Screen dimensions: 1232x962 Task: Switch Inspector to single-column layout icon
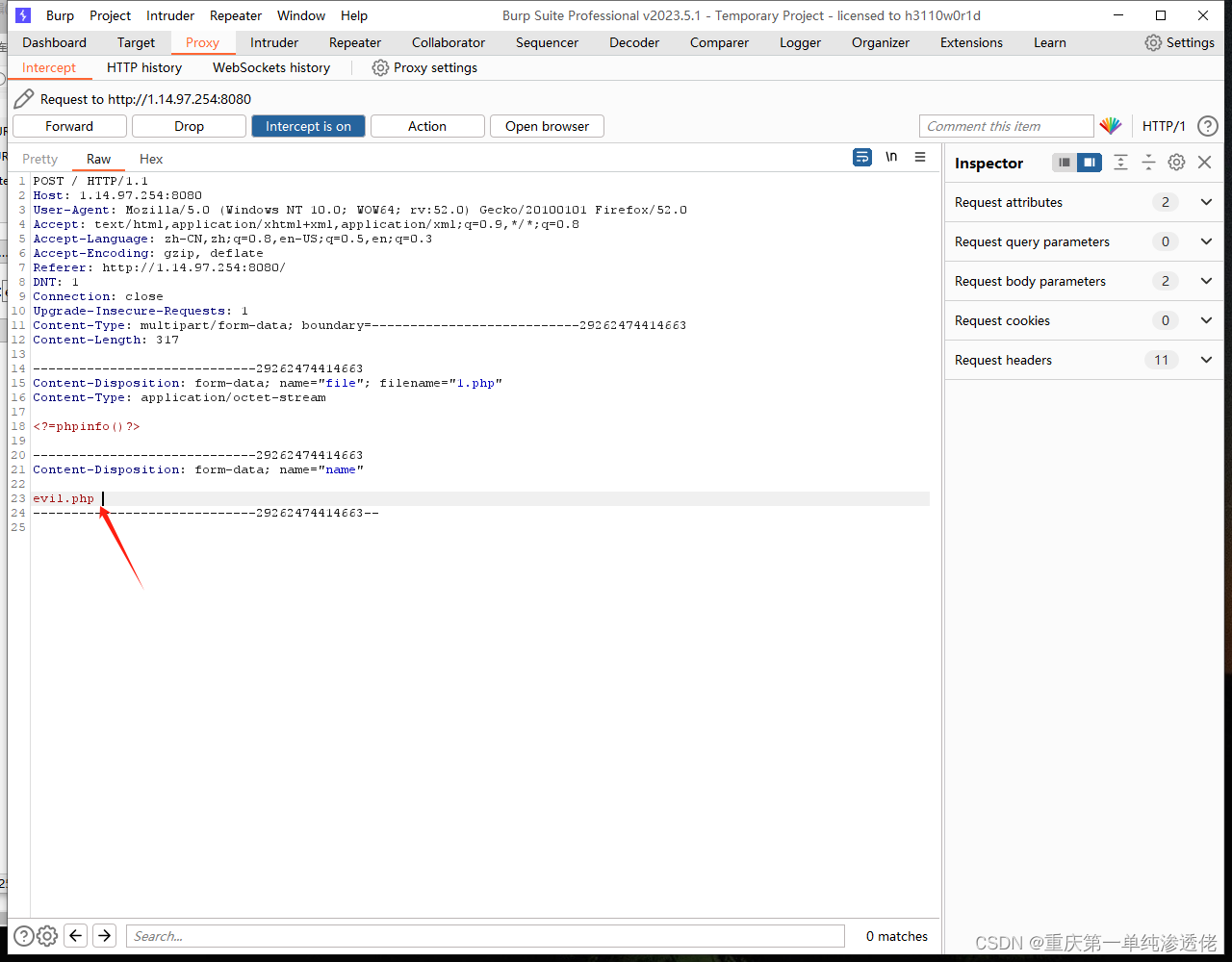pyautogui.click(x=1064, y=163)
